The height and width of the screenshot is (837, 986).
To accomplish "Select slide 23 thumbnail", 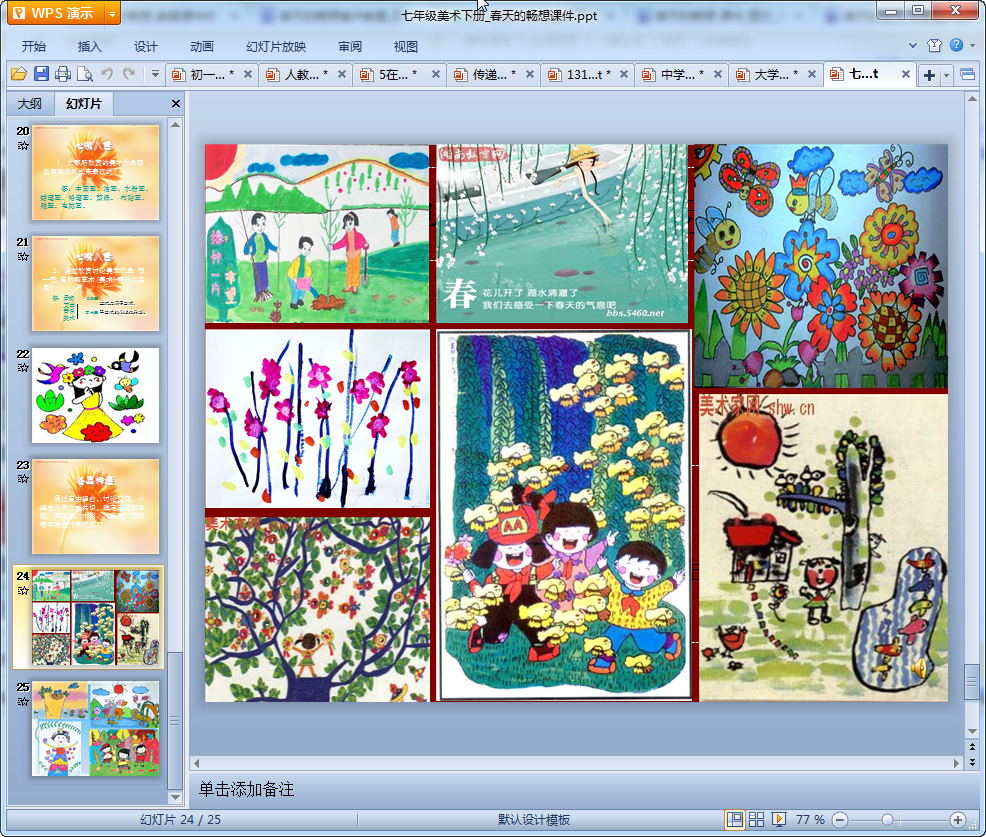I will pyautogui.click(x=96, y=506).
